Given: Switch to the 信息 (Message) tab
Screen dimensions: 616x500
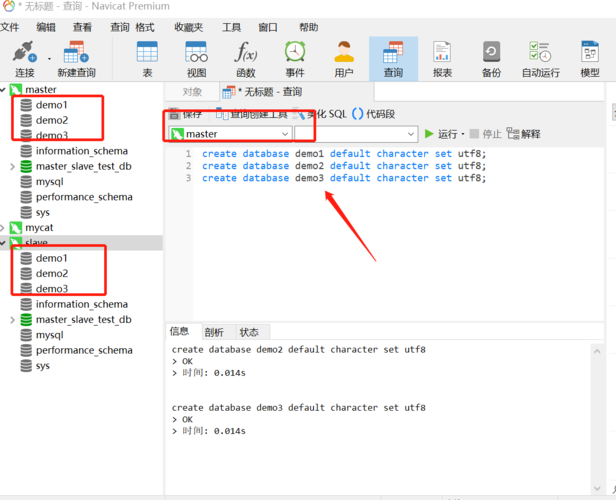Looking at the screenshot, I should 180,332.
